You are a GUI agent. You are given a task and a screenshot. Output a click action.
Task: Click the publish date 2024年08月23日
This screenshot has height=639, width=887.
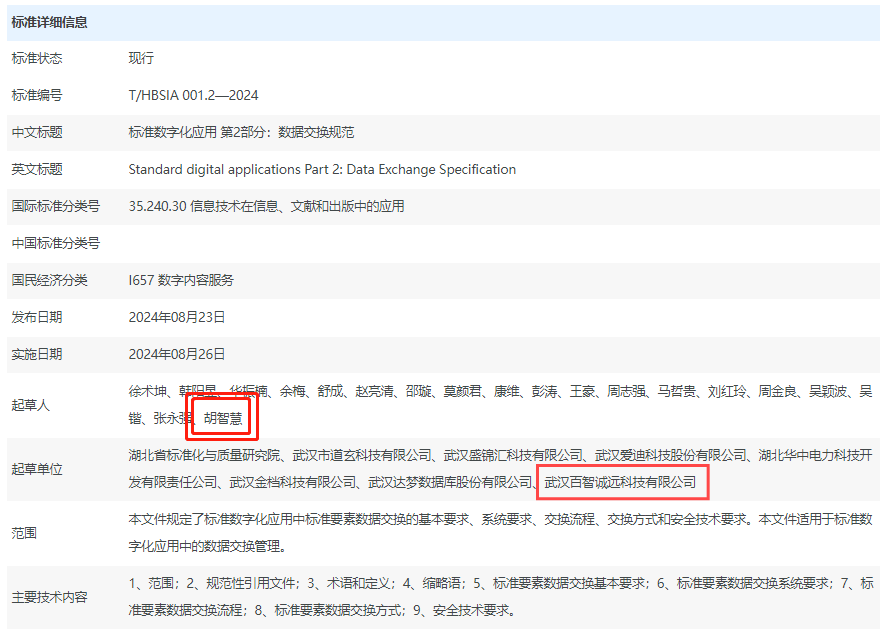[x=177, y=317]
